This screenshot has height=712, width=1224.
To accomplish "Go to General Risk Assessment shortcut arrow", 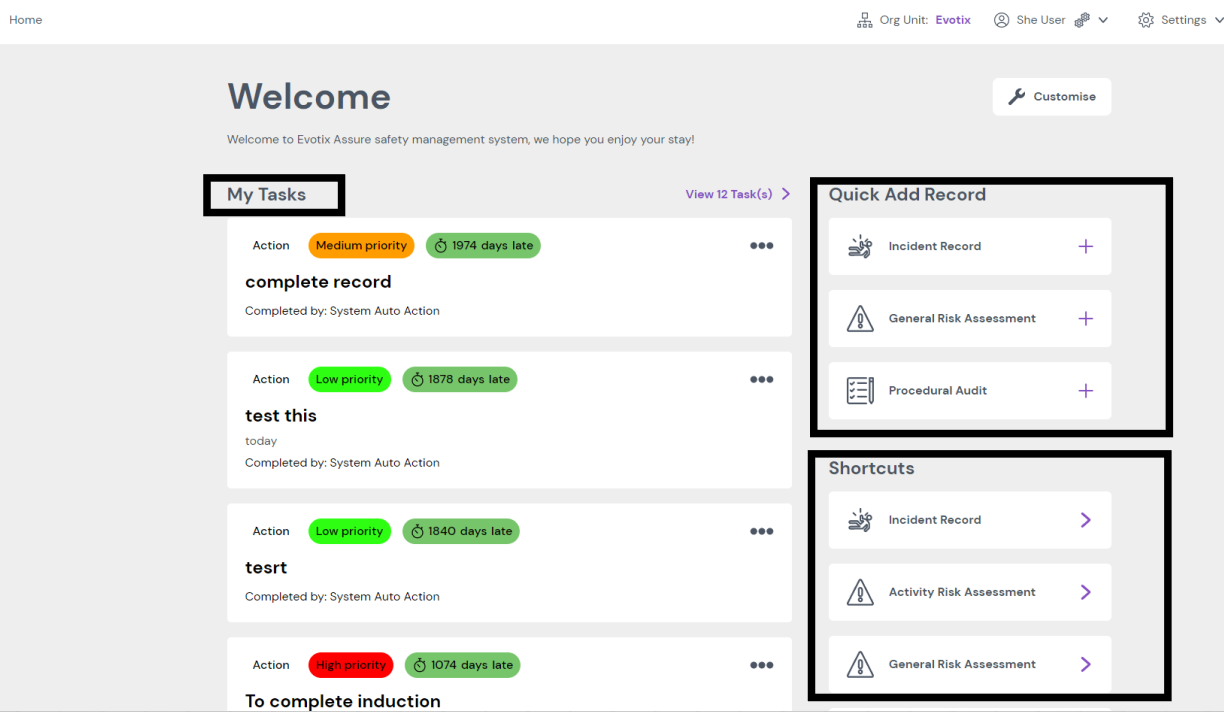I will [1085, 664].
